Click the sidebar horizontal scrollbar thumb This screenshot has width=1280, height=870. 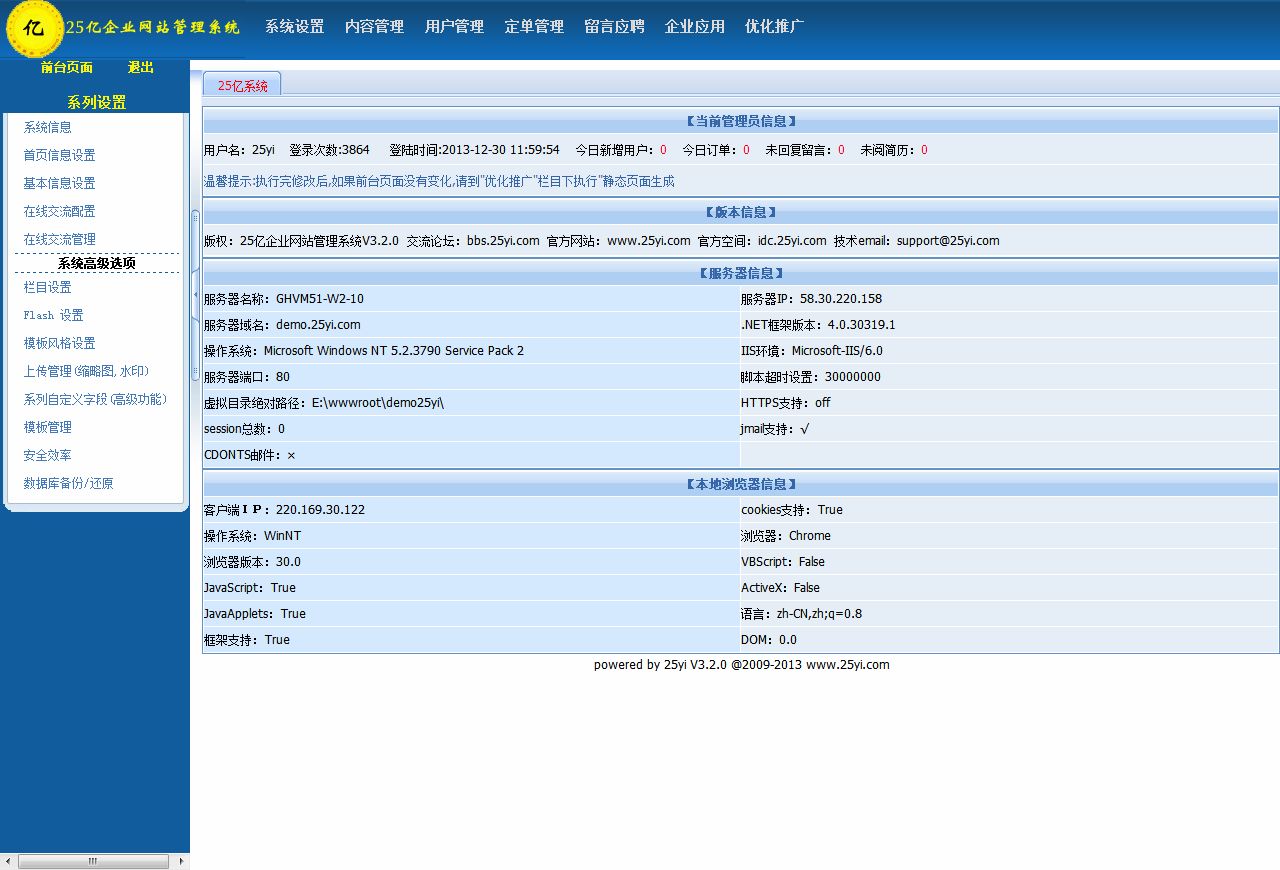pyautogui.click(x=93, y=861)
